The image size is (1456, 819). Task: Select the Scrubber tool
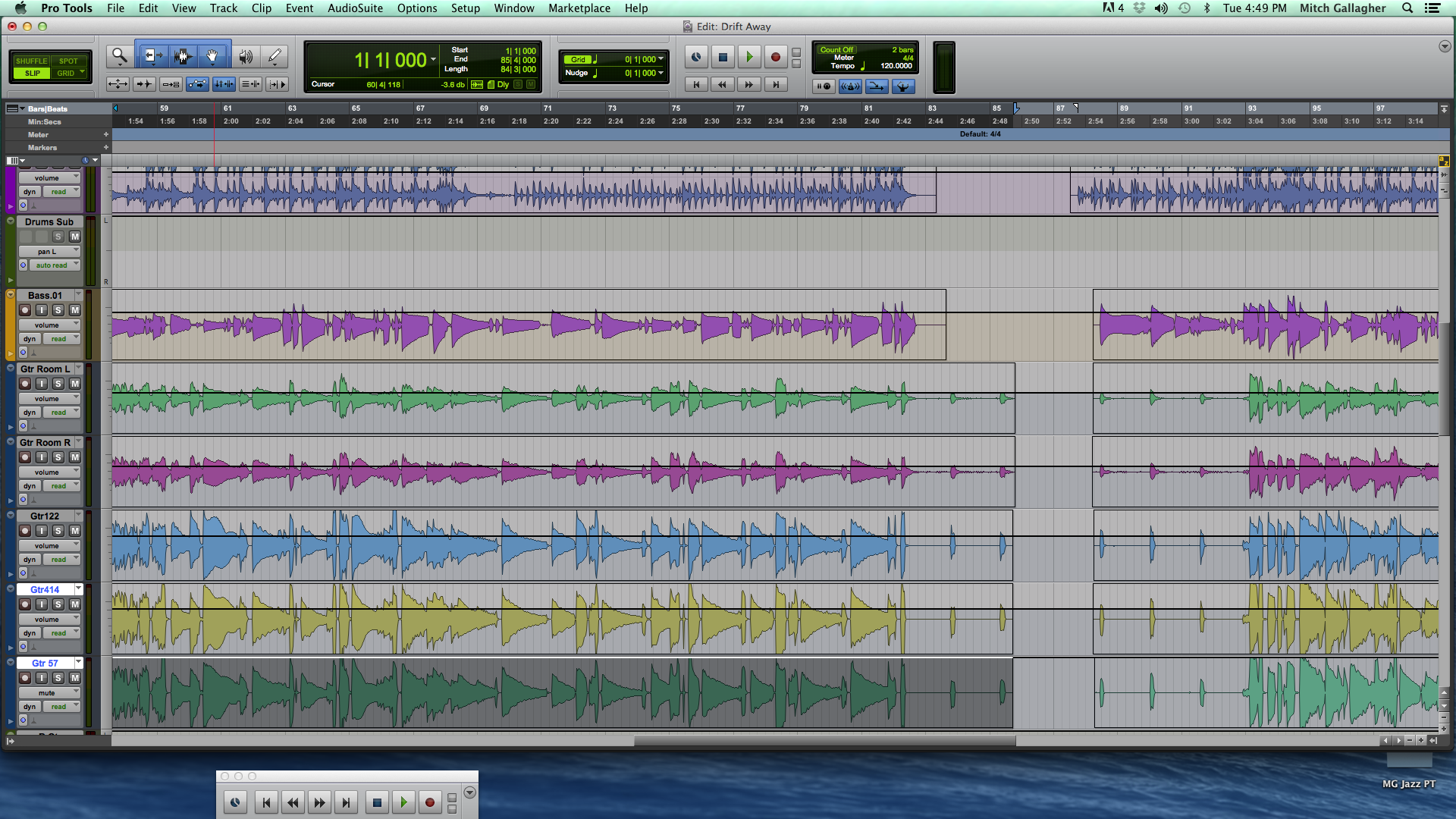point(244,55)
